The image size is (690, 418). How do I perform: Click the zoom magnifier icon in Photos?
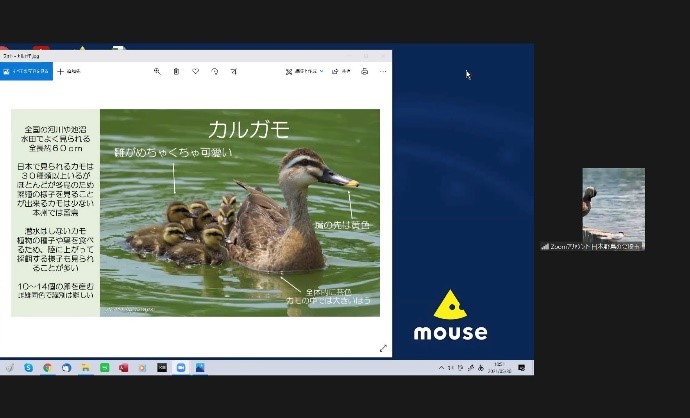tap(157, 71)
